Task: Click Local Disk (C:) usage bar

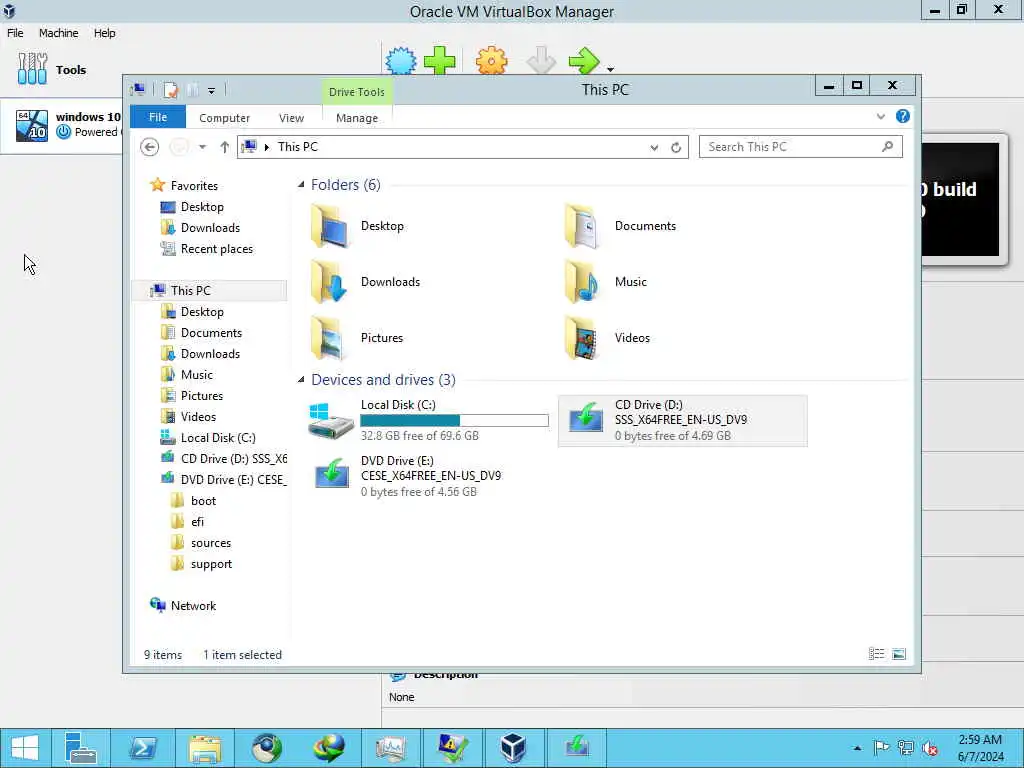Action: [455, 421]
